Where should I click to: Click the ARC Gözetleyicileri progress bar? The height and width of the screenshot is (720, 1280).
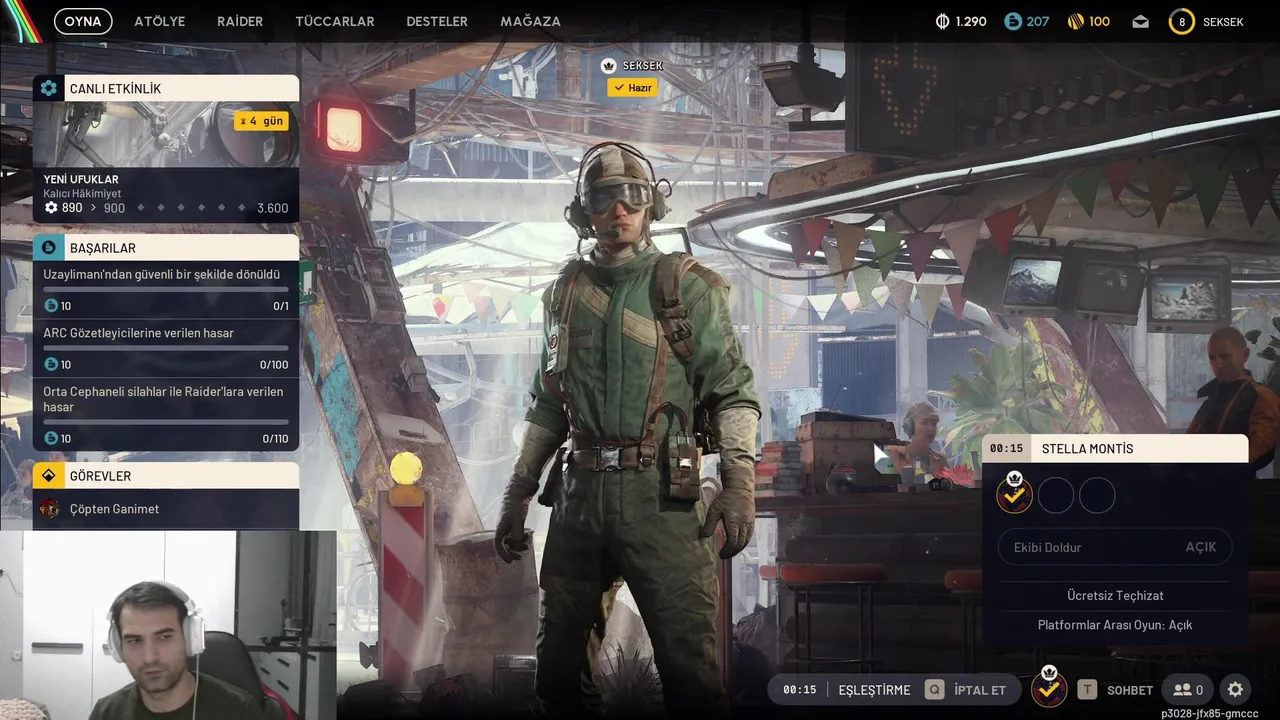(166, 348)
